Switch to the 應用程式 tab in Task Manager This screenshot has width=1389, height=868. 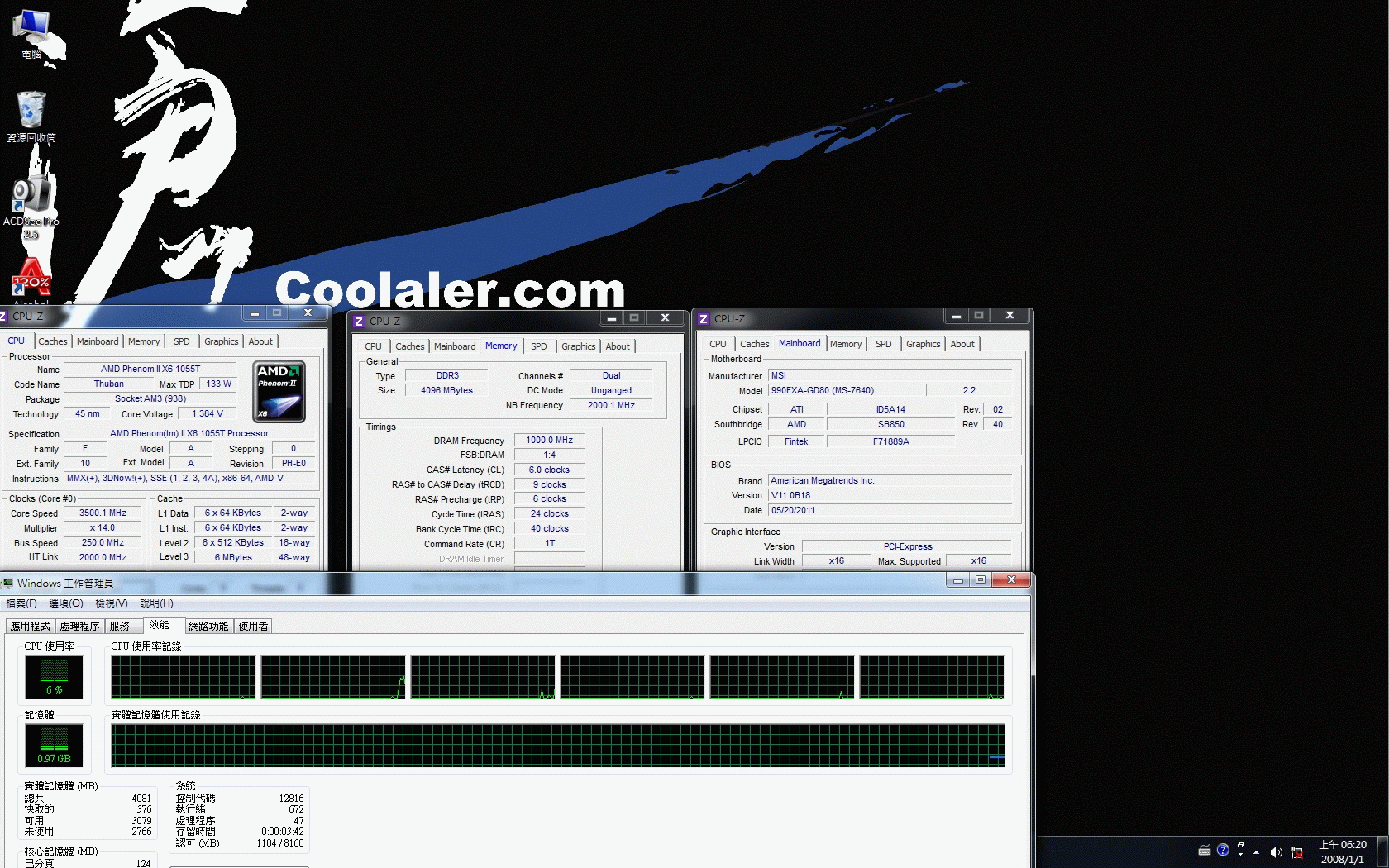click(31, 627)
